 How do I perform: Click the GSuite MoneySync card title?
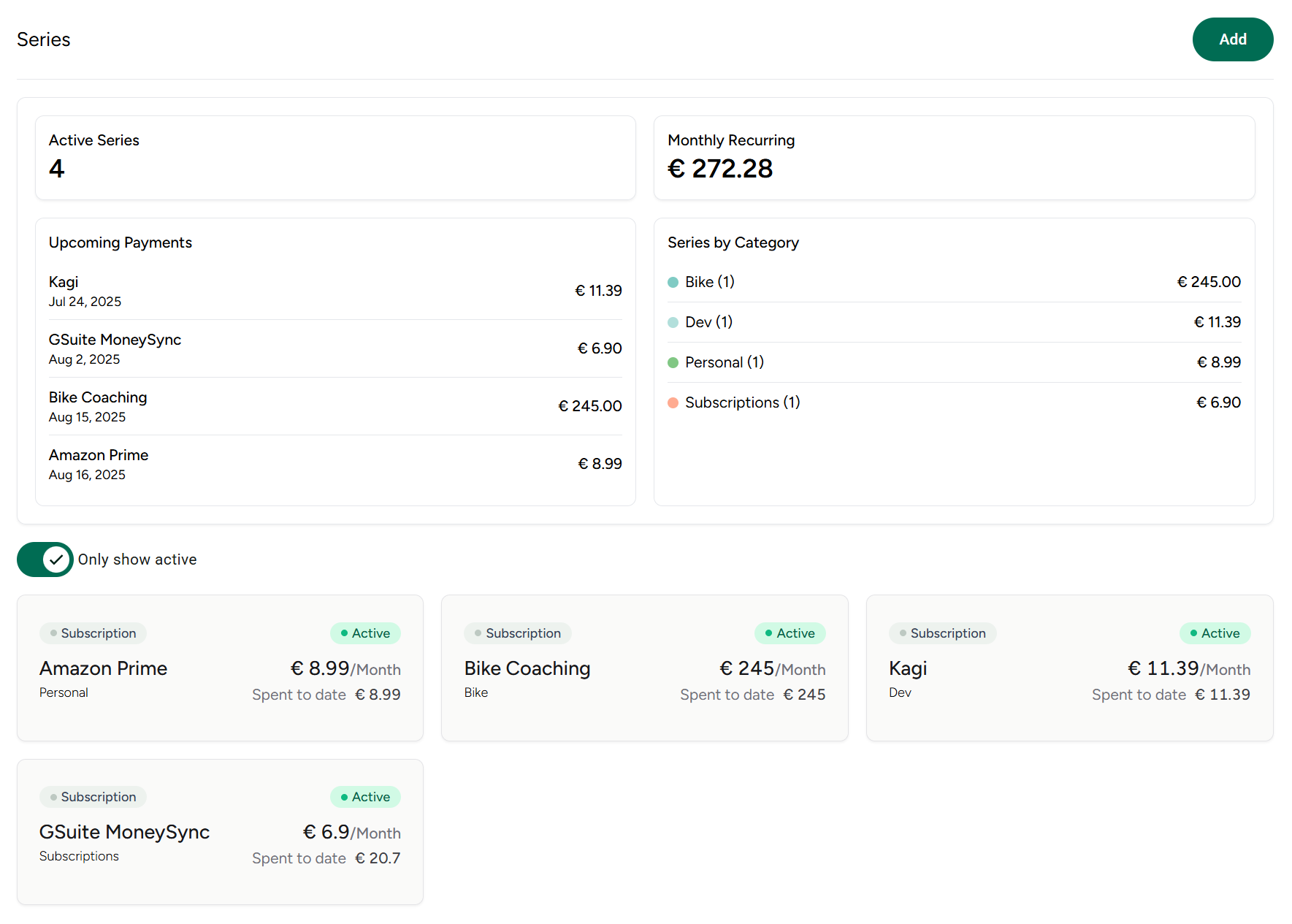tap(124, 832)
